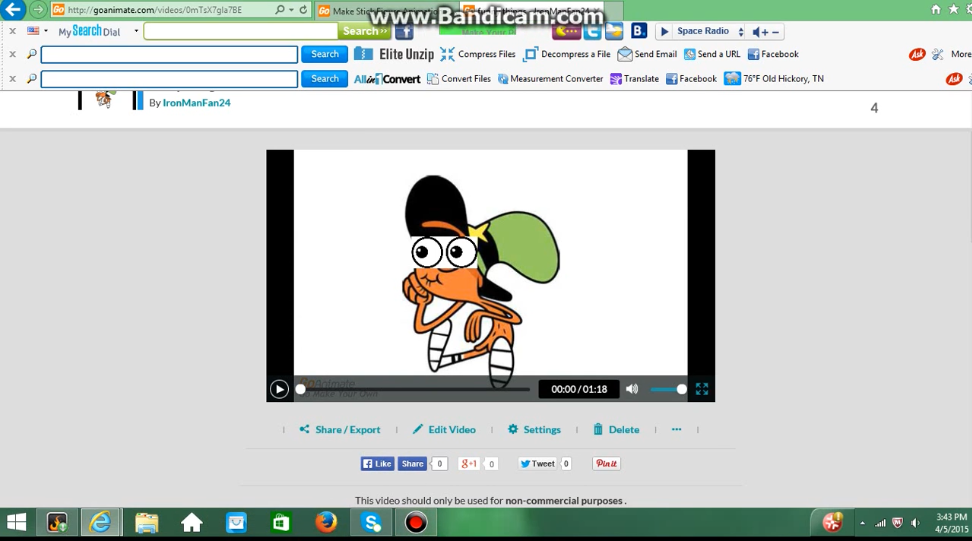Open the AllinOne Convert logo
This screenshot has width=972, height=541.
coord(387,79)
